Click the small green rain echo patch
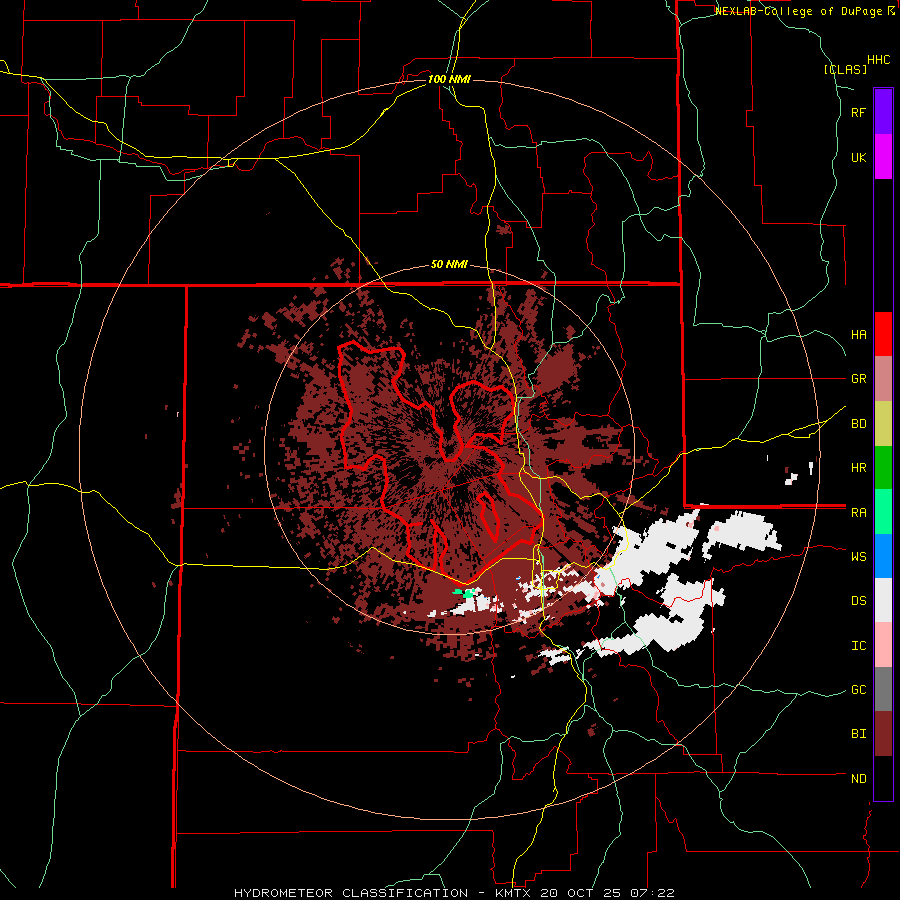Screen dimensions: 900x900 pos(466,593)
